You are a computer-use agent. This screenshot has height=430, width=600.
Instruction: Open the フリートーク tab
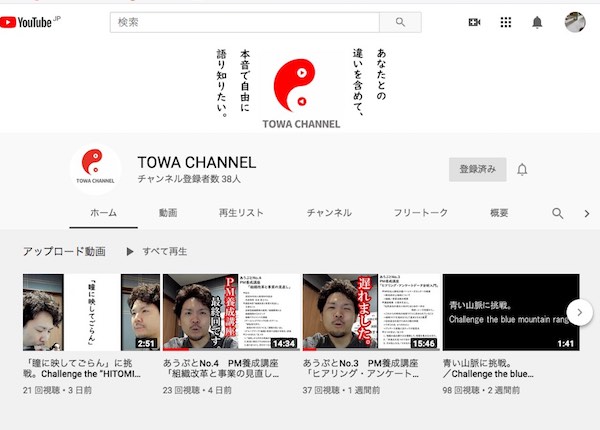click(x=421, y=213)
